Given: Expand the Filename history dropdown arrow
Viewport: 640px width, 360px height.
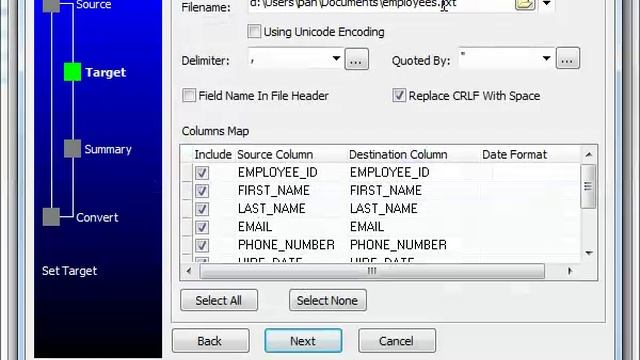Looking at the screenshot, I should [x=547, y=4].
